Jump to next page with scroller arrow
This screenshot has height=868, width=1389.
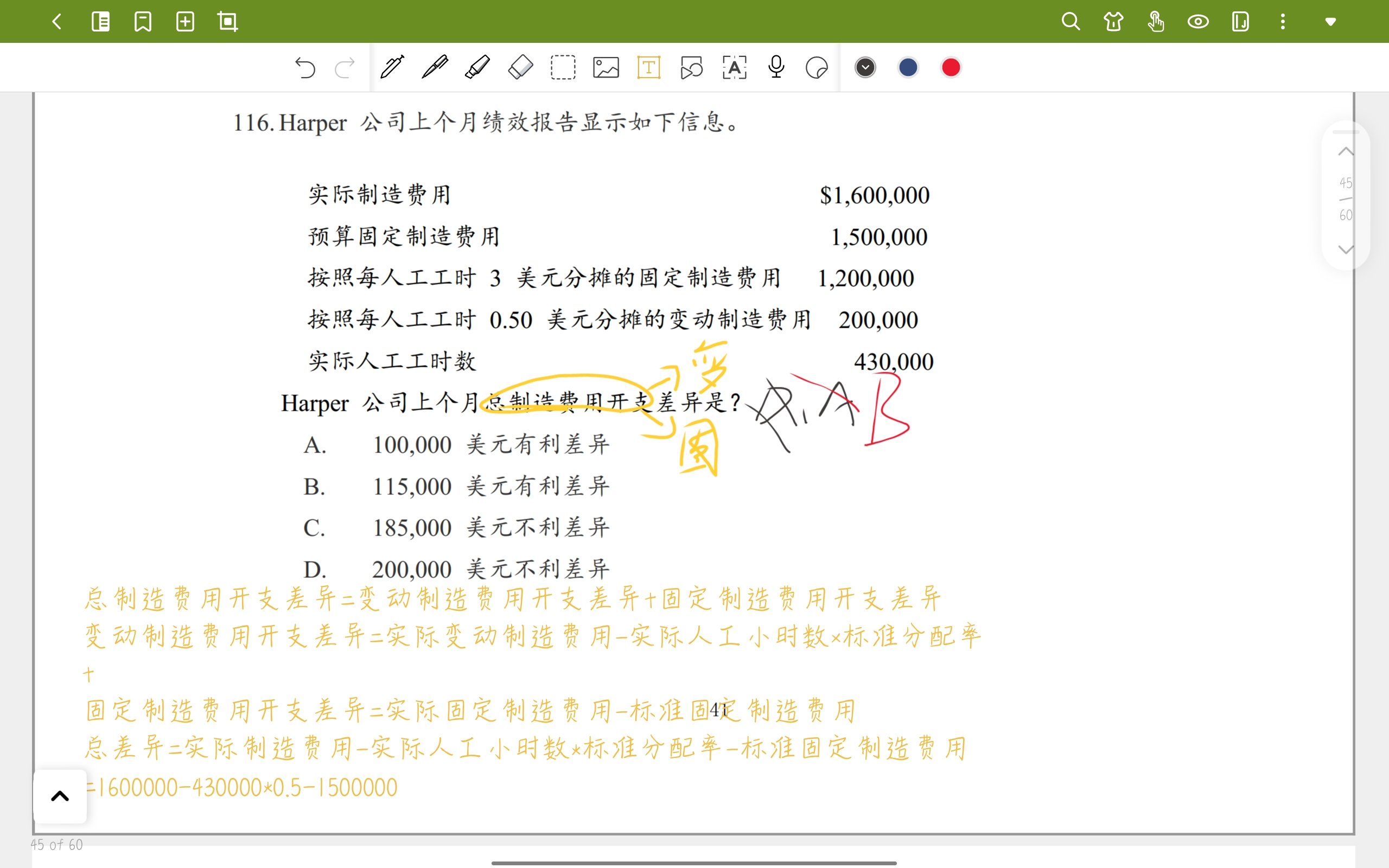(x=1346, y=249)
